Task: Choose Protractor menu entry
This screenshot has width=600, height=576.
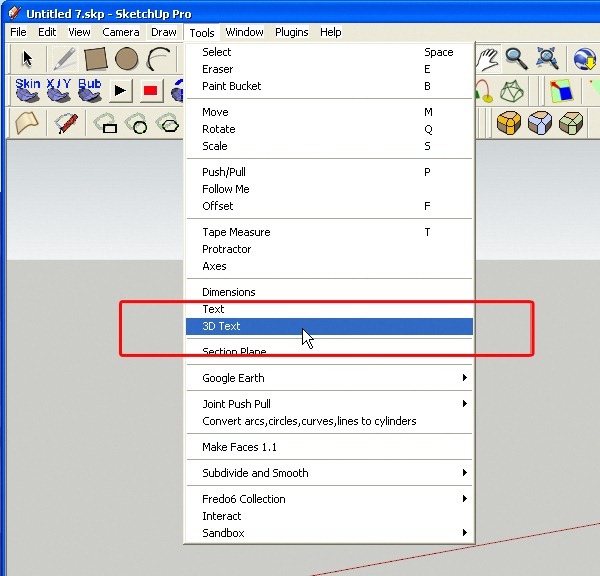Action: [329, 249]
